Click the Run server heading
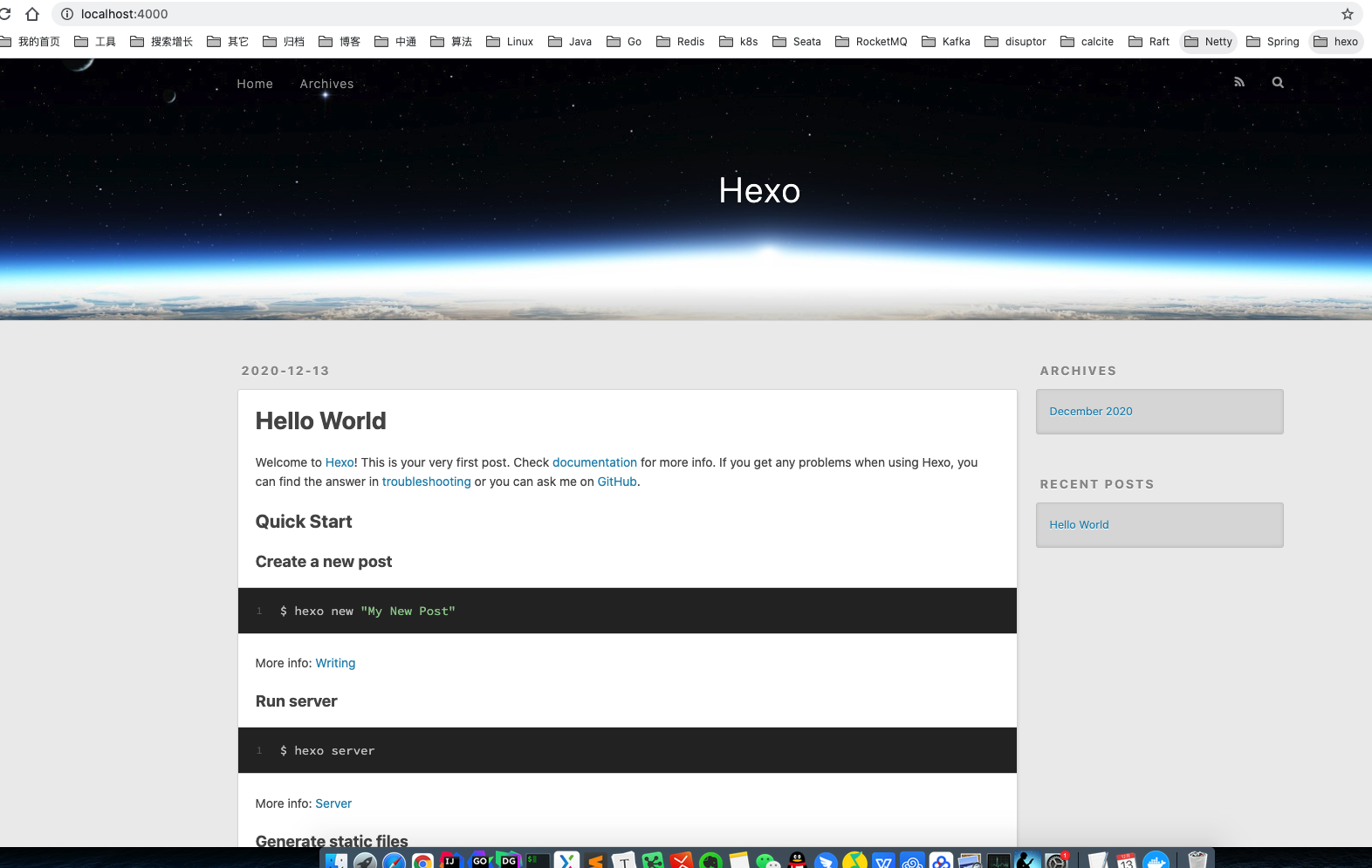This screenshot has height=868, width=1372. click(296, 701)
